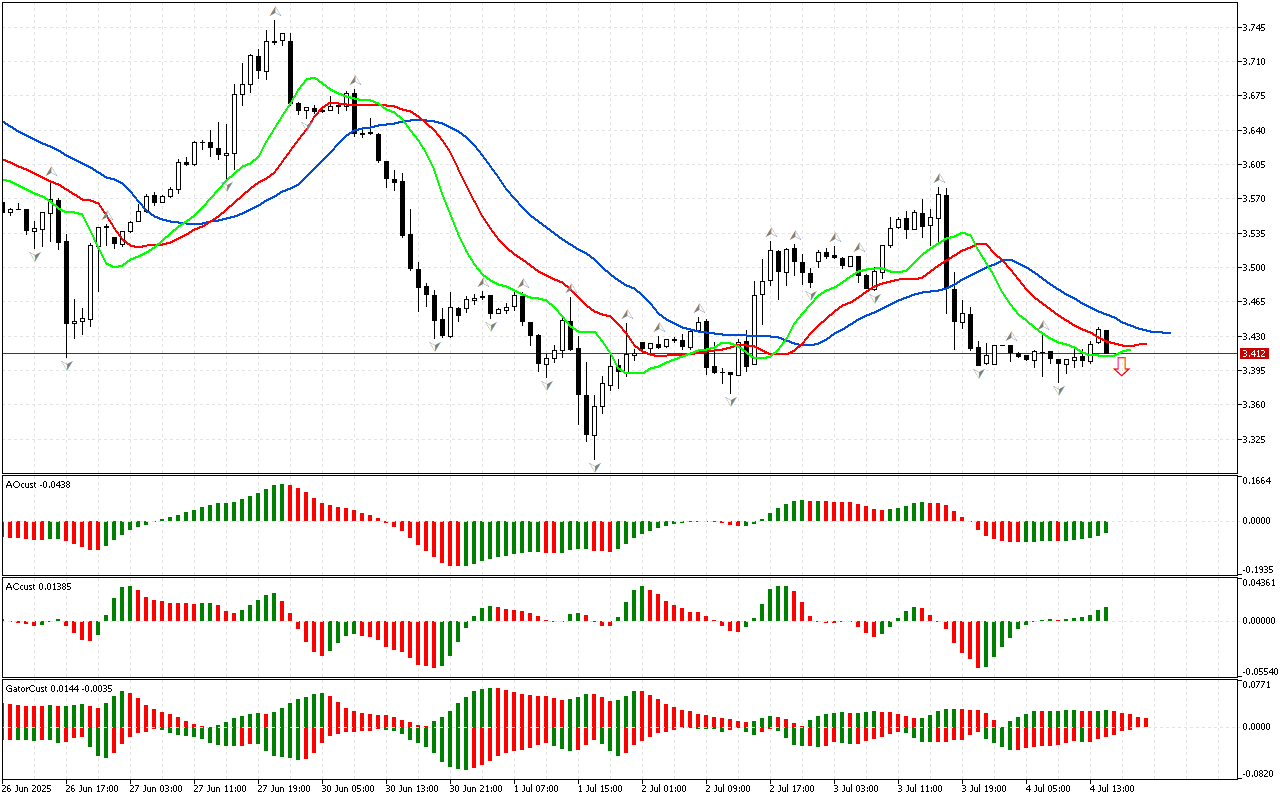This screenshot has width=1280, height=800.
Task: Select the down fractal below the 2 Jul 09:00 low
Action: (732, 401)
